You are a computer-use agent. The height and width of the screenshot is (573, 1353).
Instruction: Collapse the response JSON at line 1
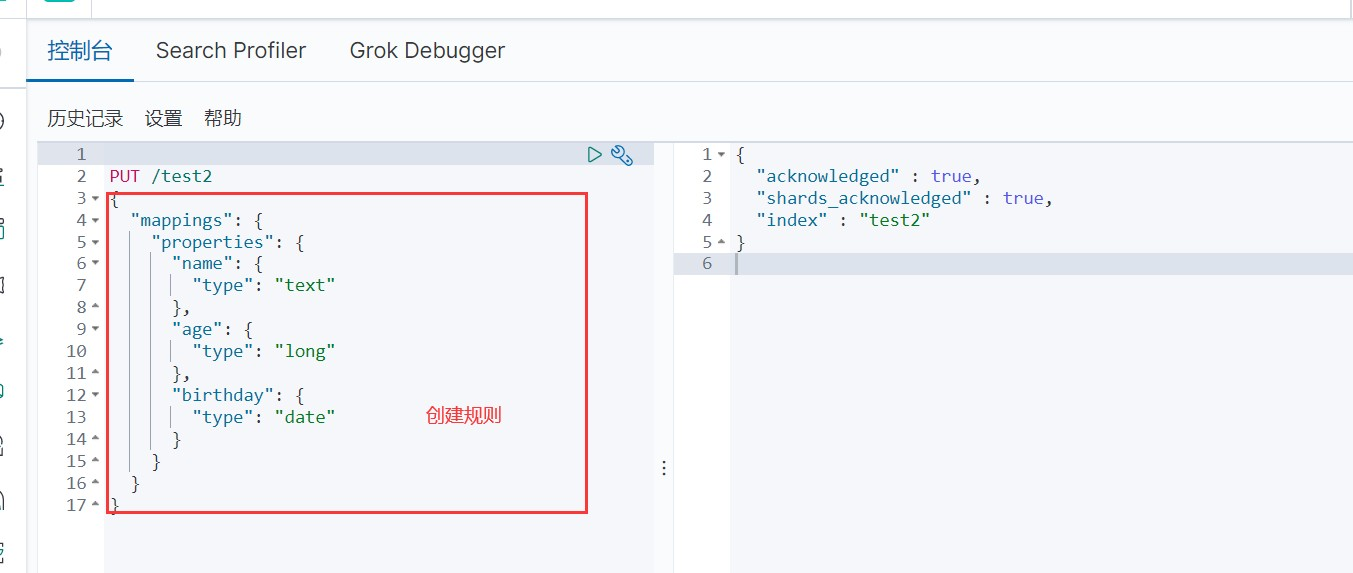[x=722, y=155]
